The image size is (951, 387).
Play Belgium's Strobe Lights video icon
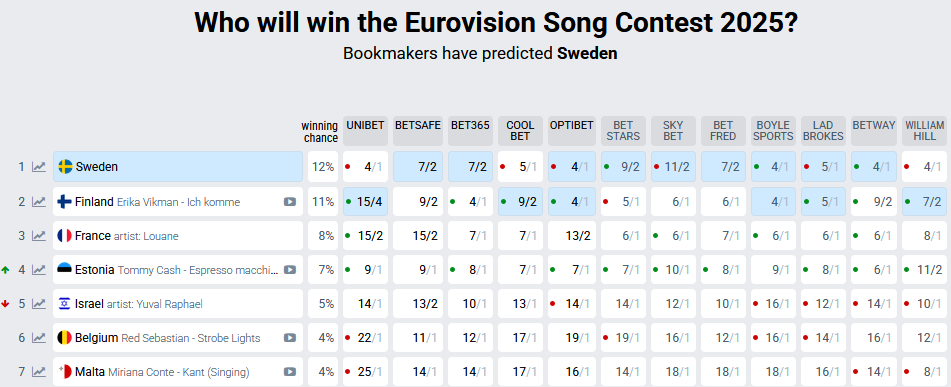(290, 338)
